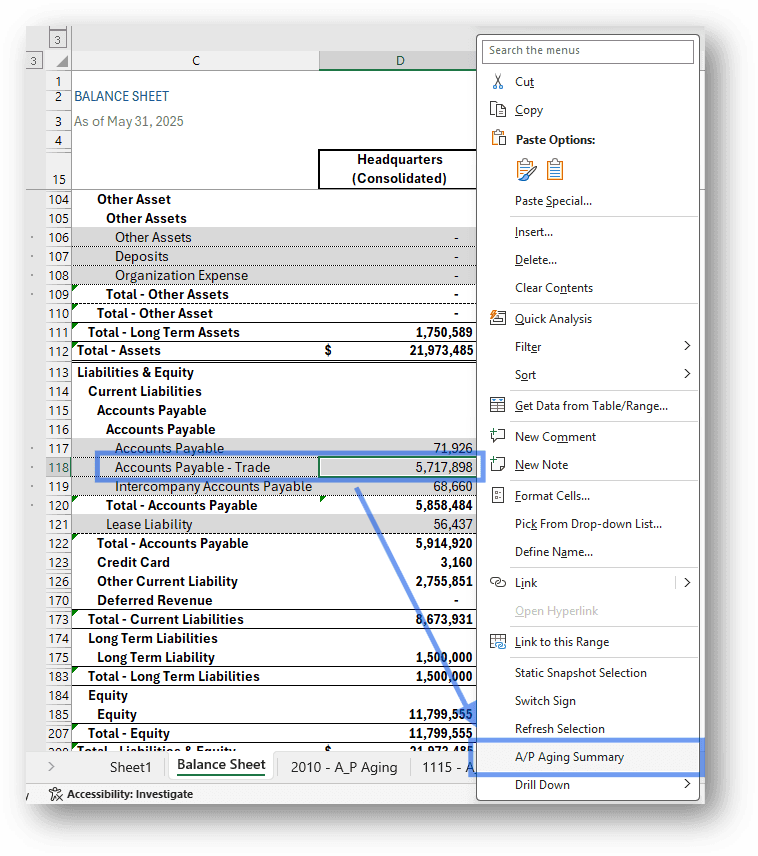Image resolution: width=758 pixels, height=856 pixels.
Task: Expand the Filter submenu arrow
Action: 687,346
